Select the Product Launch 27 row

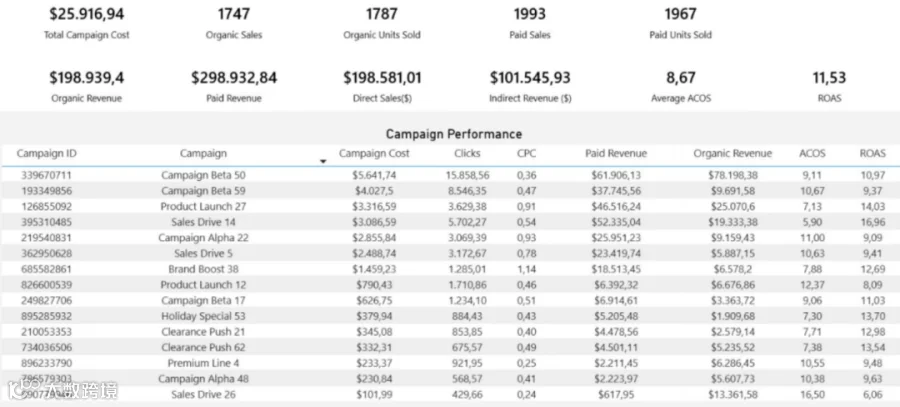coord(450,206)
